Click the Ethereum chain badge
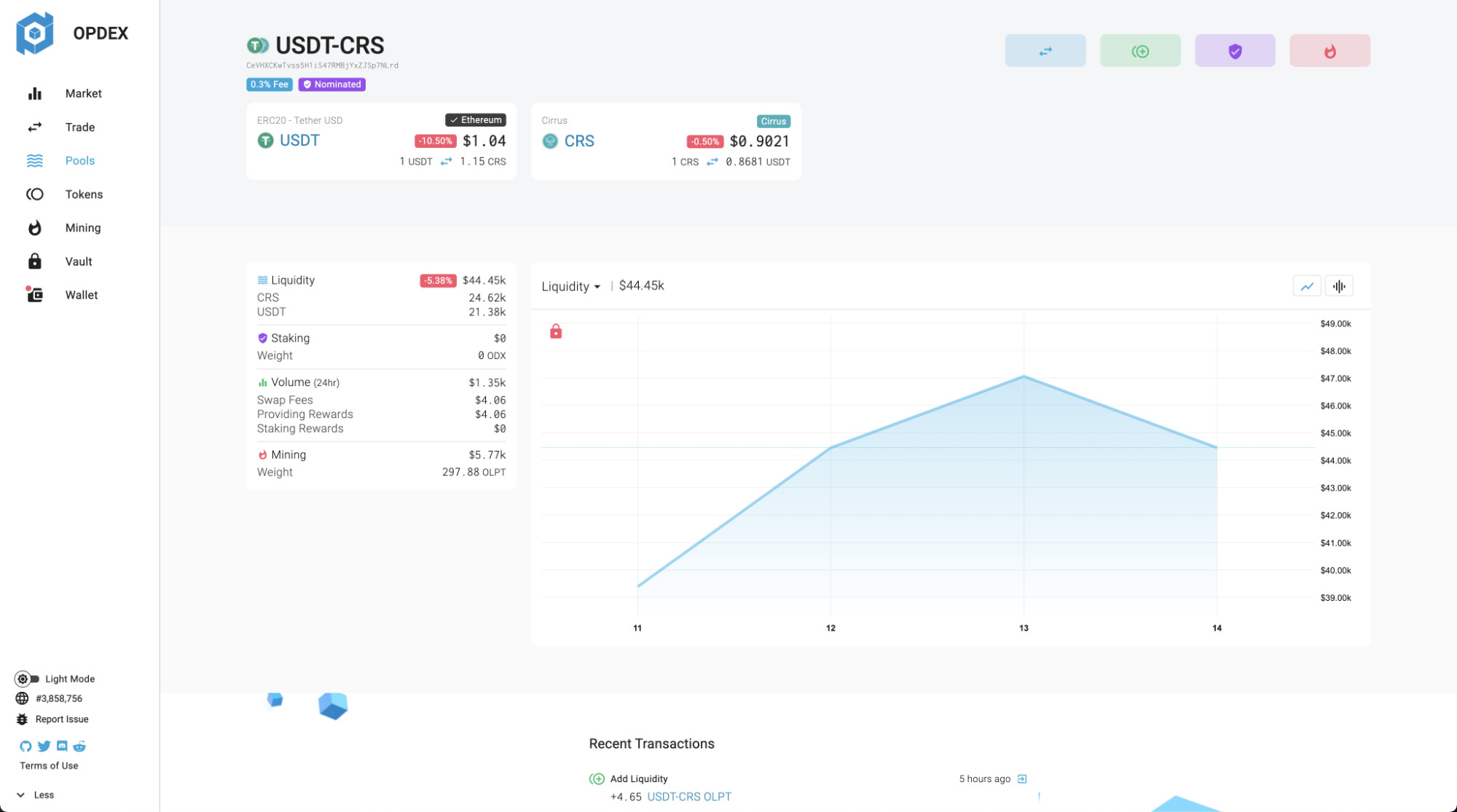Screen dimensions: 1457x812 [x=476, y=120]
